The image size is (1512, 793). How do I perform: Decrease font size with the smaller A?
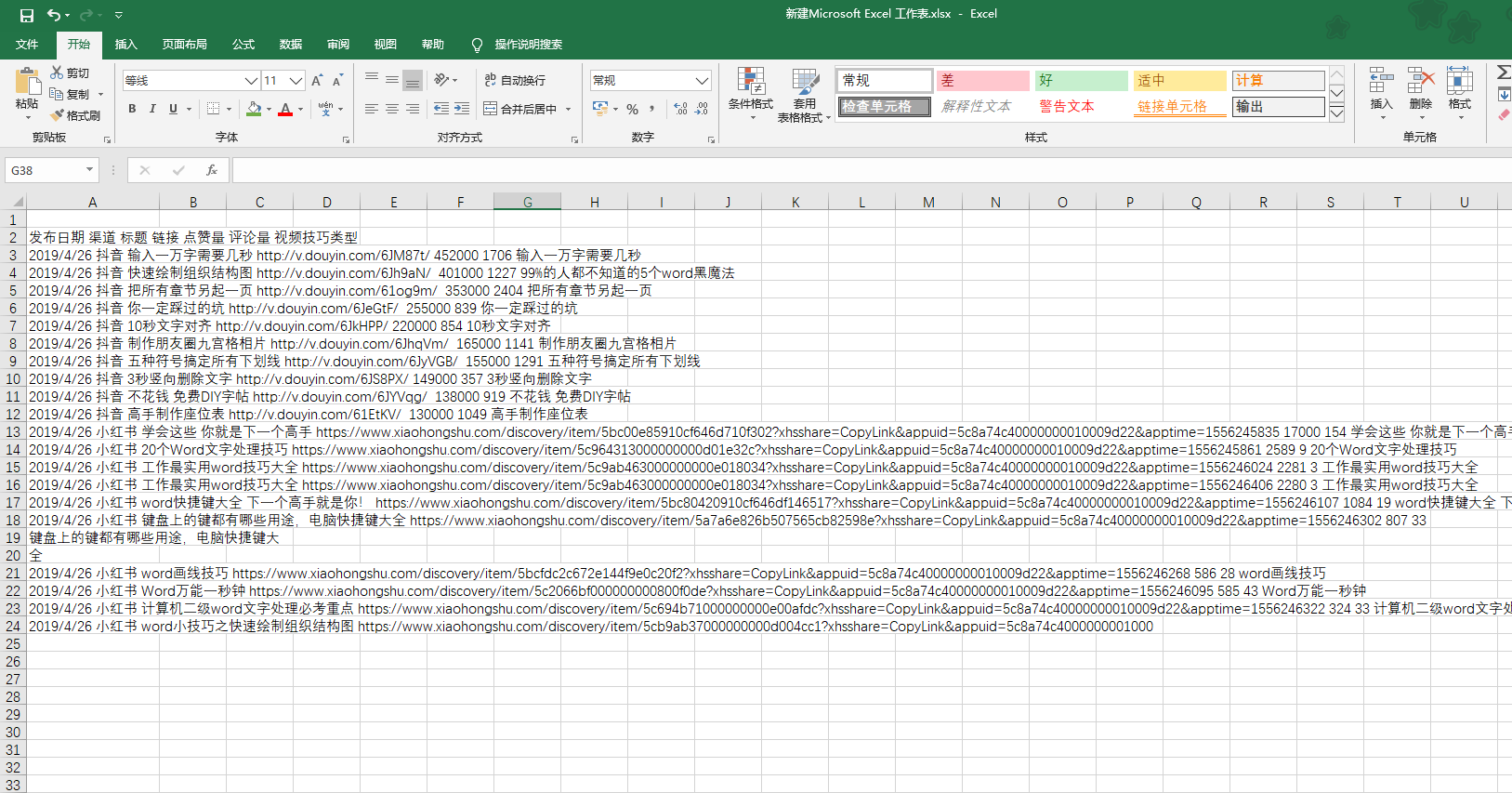coord(337,81)
